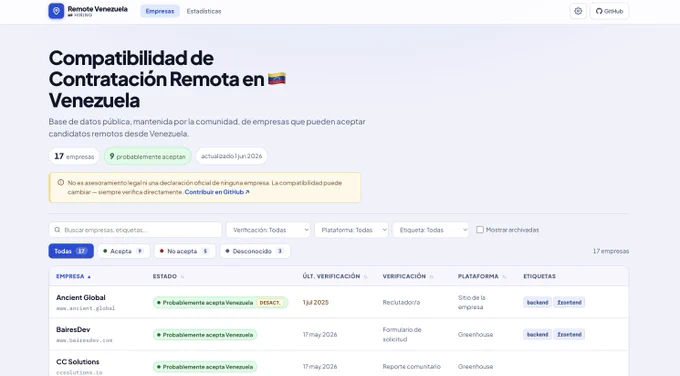
Task: Click the actualizado 1 jun 2026 pill
Action: [x=232, y=156]
